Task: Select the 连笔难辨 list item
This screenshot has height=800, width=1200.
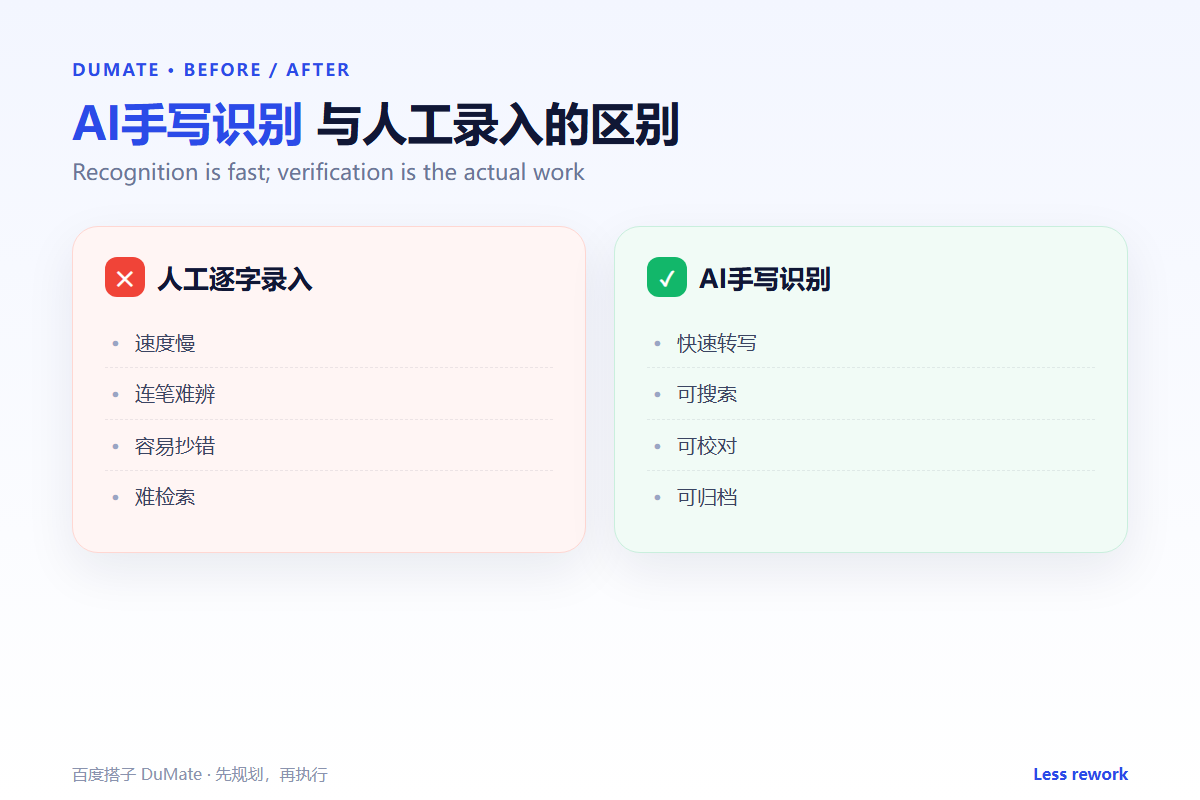Action: (329, 394)
